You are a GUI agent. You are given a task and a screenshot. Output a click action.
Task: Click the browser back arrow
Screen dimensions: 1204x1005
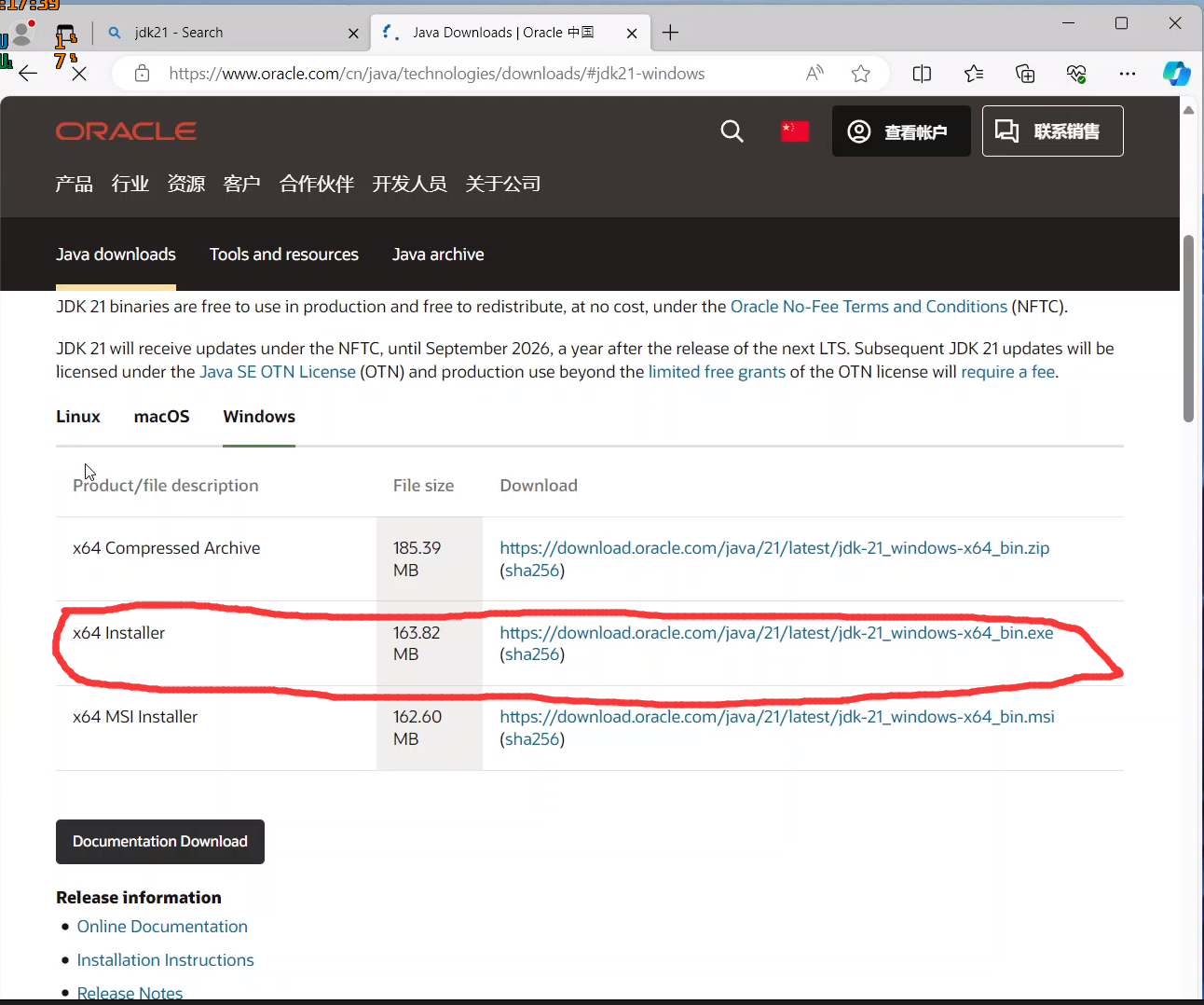click(28, 73)
